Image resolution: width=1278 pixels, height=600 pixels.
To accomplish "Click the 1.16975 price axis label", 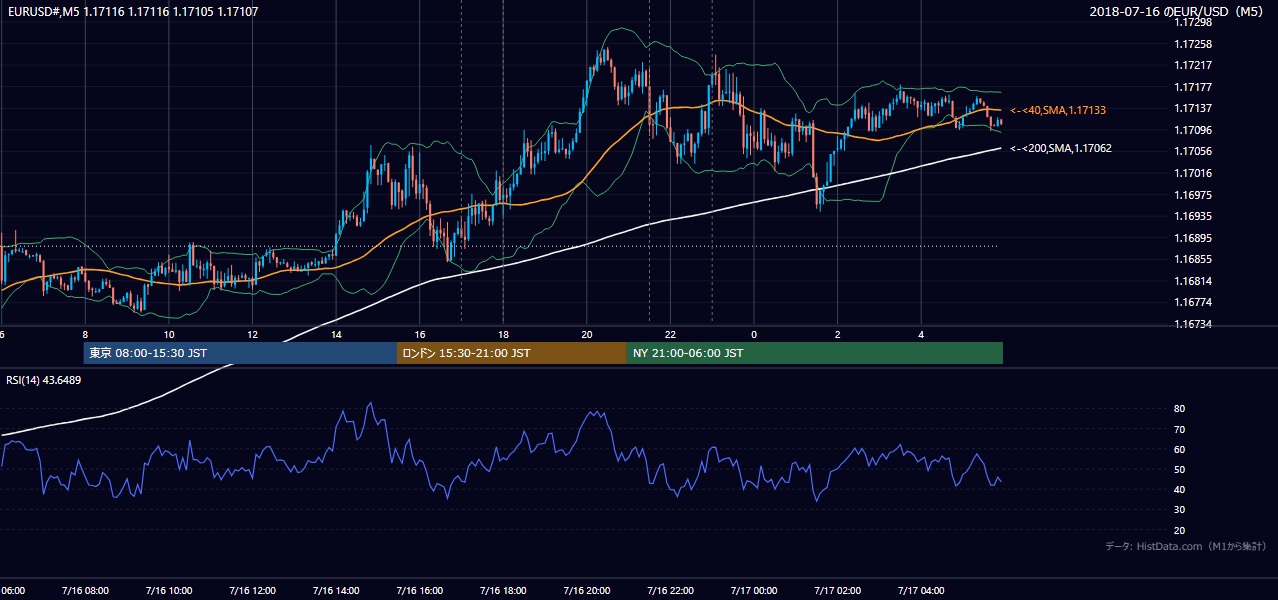I will click(1194, 195).
